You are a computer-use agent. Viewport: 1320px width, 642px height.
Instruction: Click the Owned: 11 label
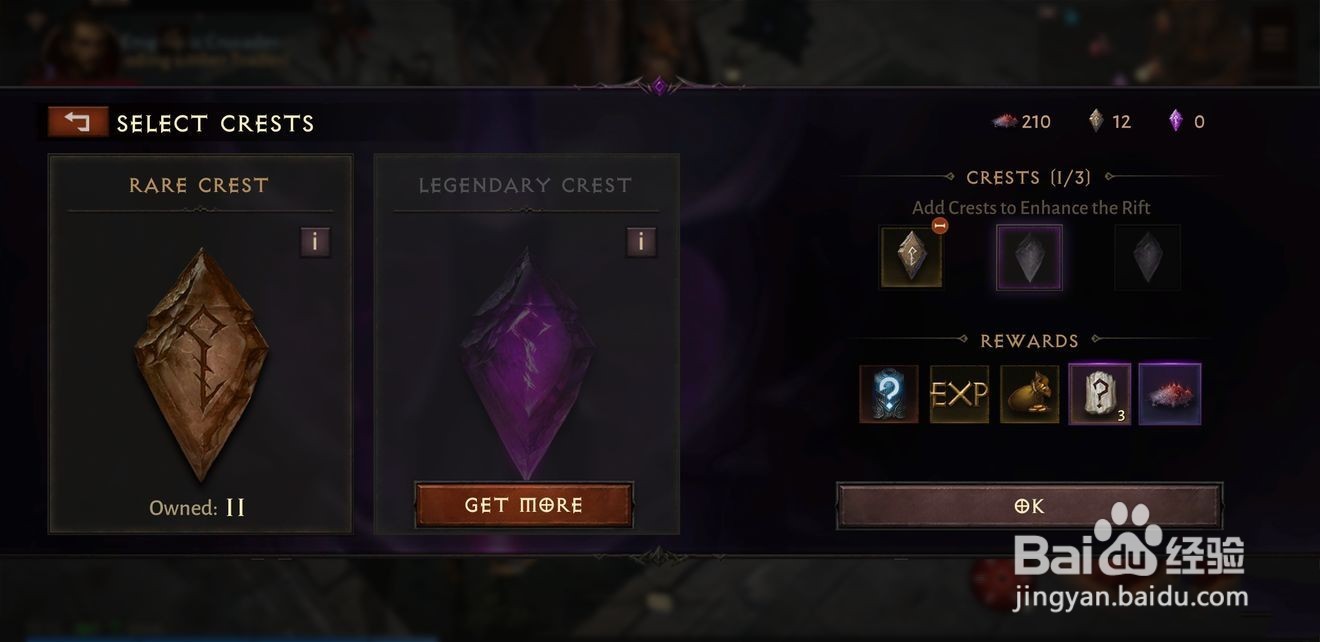coord(197,508)
